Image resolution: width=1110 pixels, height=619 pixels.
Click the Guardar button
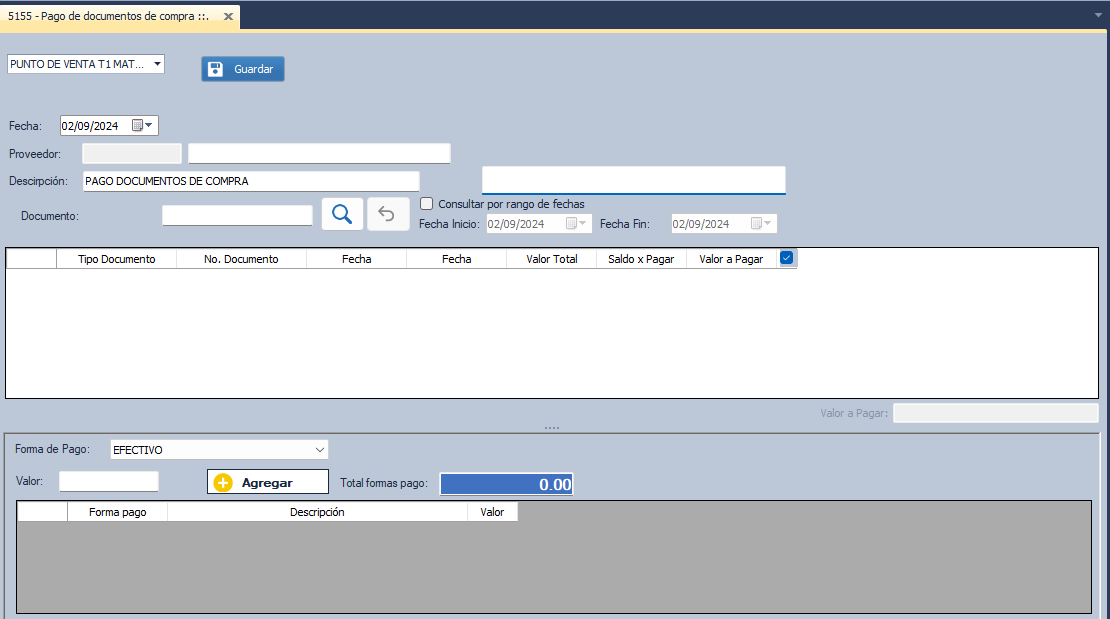(243, 69)
